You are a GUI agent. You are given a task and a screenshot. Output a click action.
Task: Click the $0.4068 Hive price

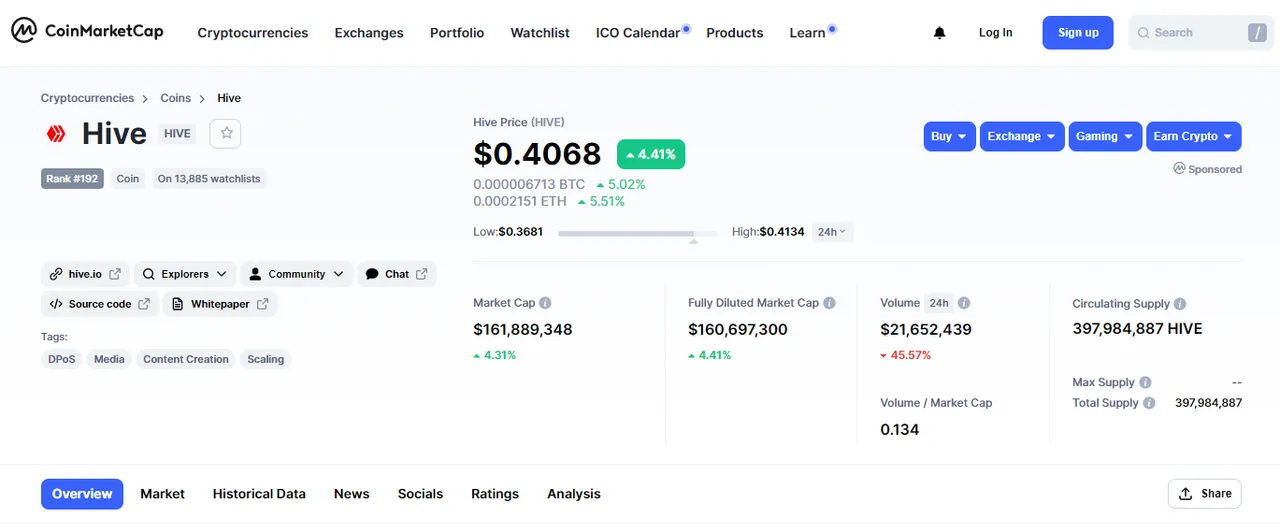(537, 154)
